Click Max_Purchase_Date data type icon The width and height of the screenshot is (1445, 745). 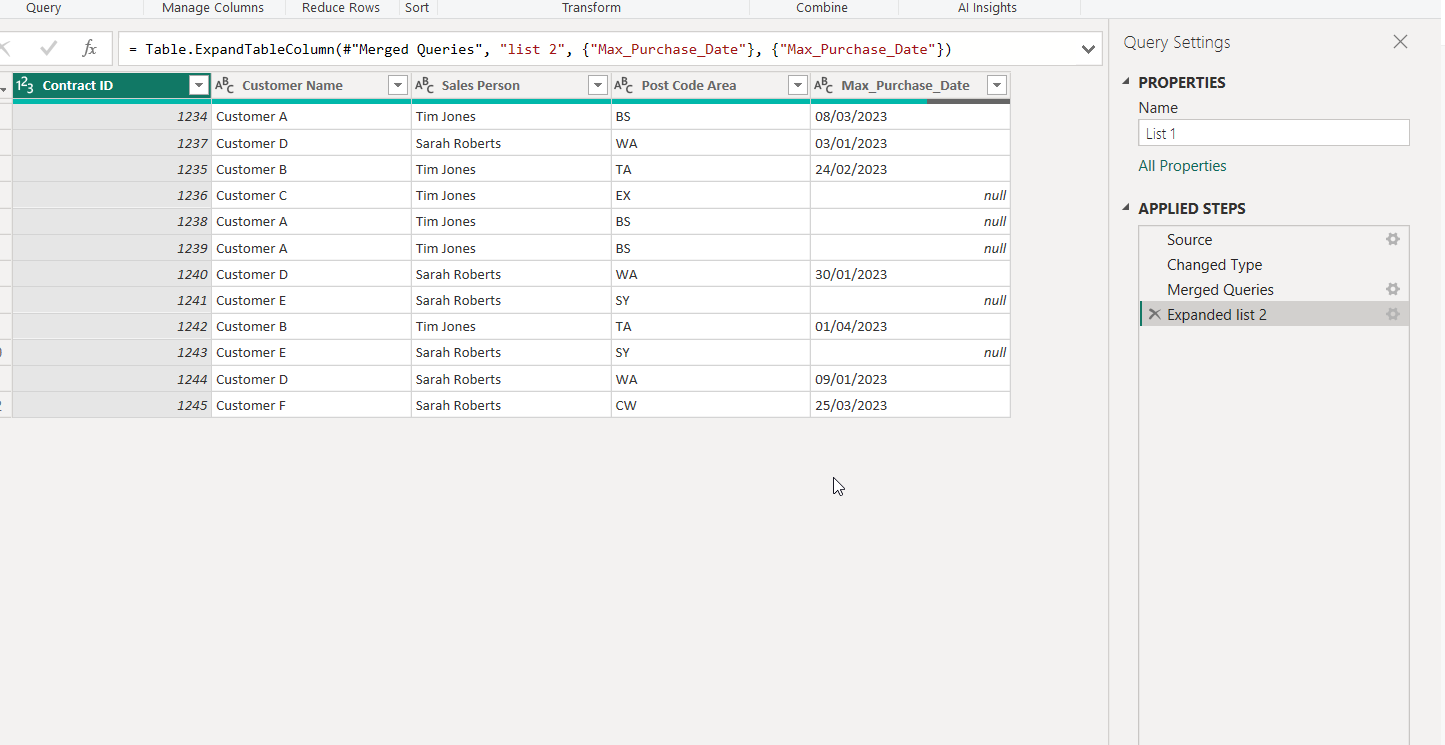[824, 86]
